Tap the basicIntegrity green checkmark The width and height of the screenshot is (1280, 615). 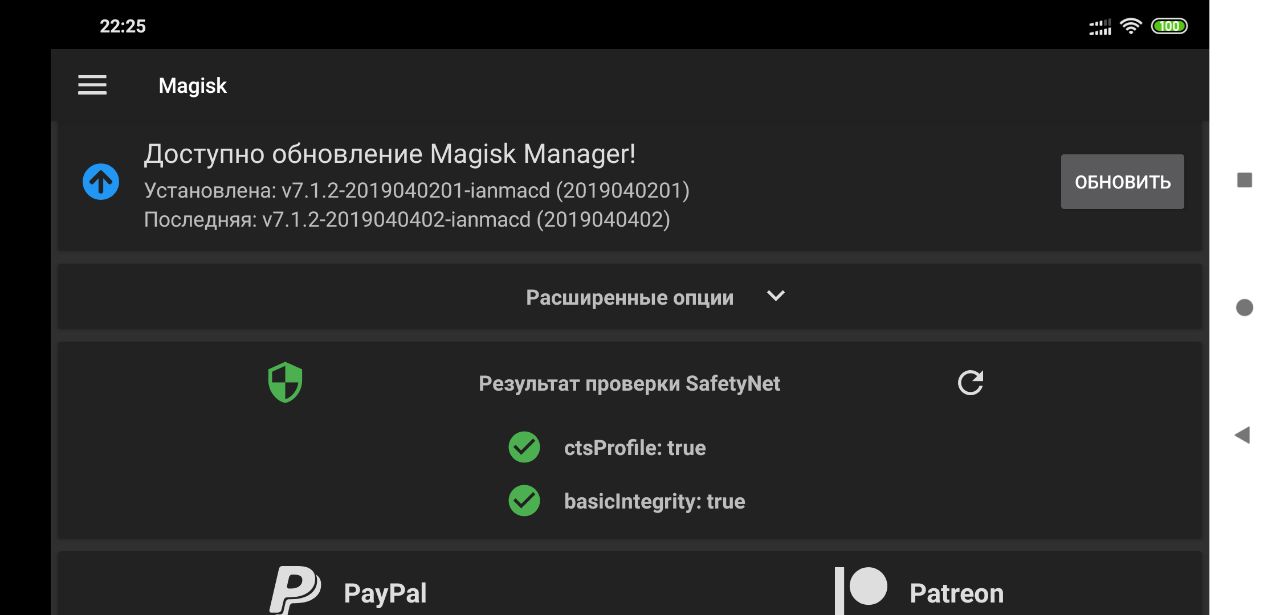click(524, 500)
